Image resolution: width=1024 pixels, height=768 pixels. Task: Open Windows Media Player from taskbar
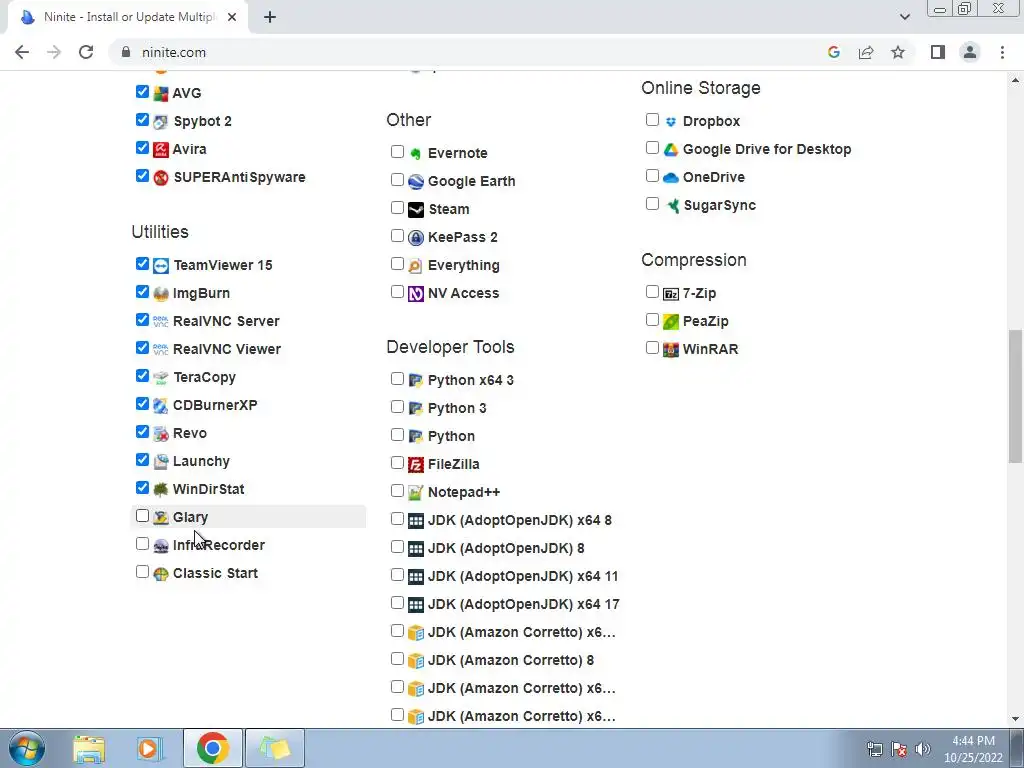click(x=149, y=748)
